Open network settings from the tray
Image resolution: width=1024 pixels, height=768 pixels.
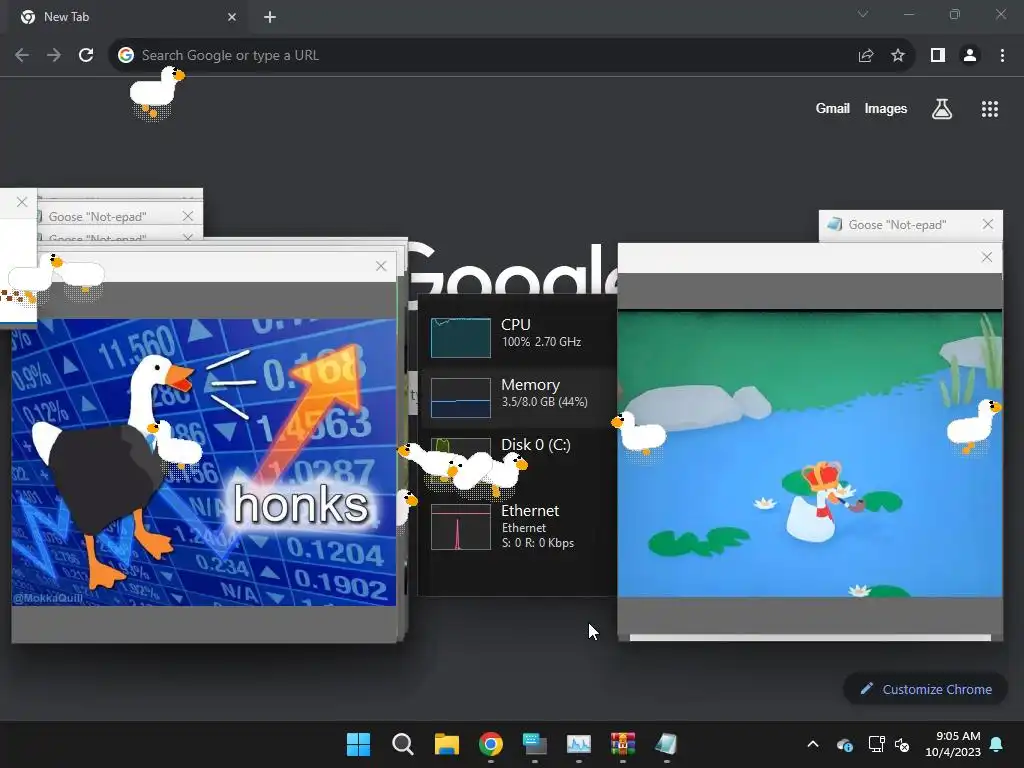pos(876,744)
